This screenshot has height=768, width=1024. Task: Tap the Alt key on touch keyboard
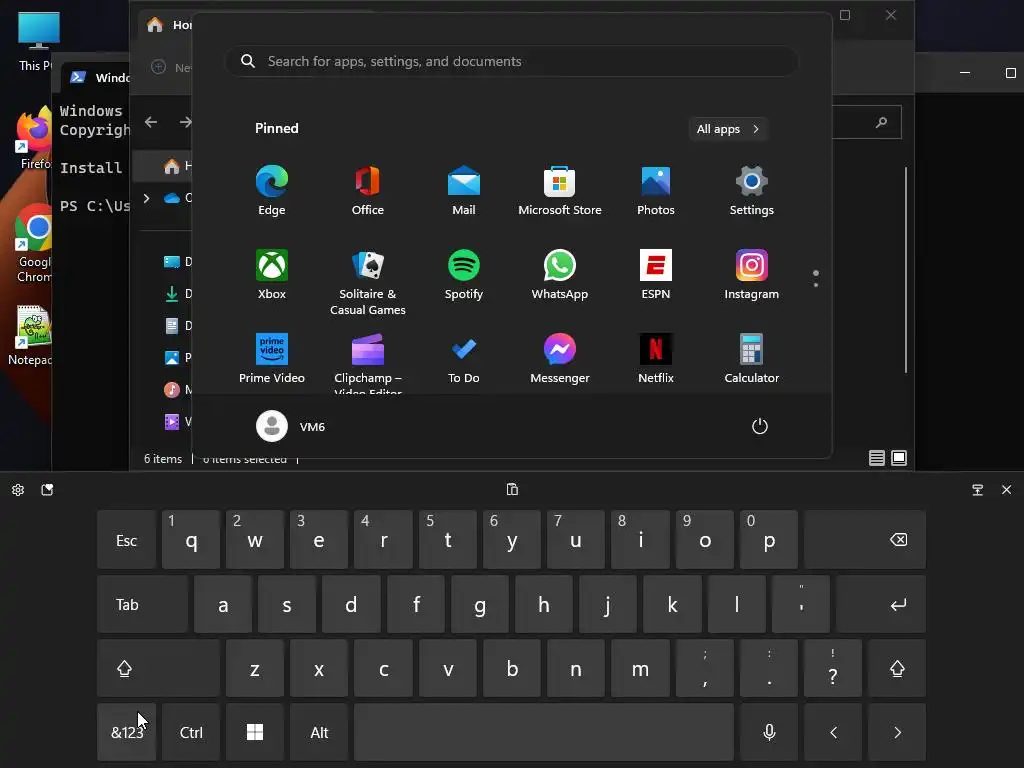(x=319, y=732)
